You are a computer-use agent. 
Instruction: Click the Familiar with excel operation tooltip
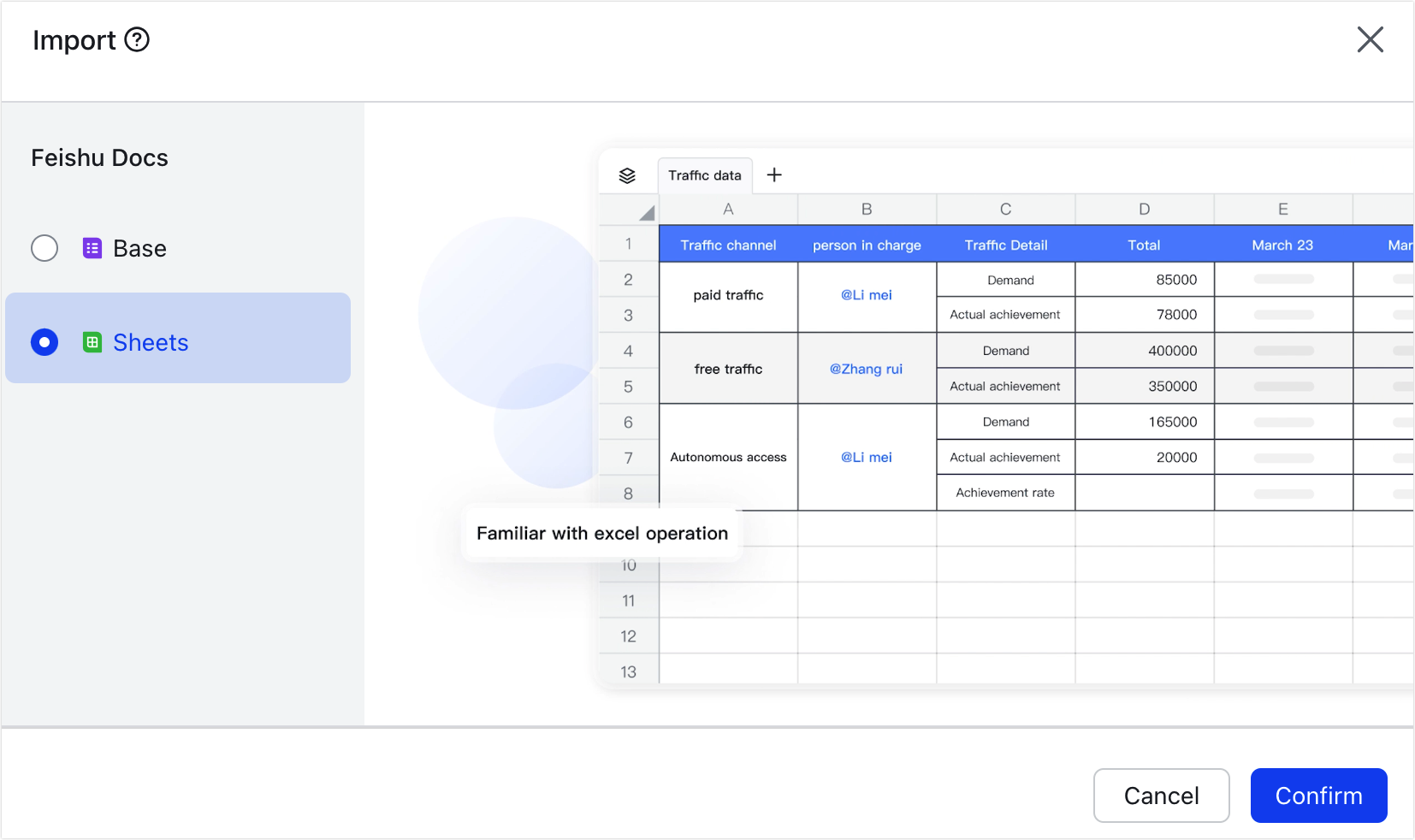coord(601,534)
